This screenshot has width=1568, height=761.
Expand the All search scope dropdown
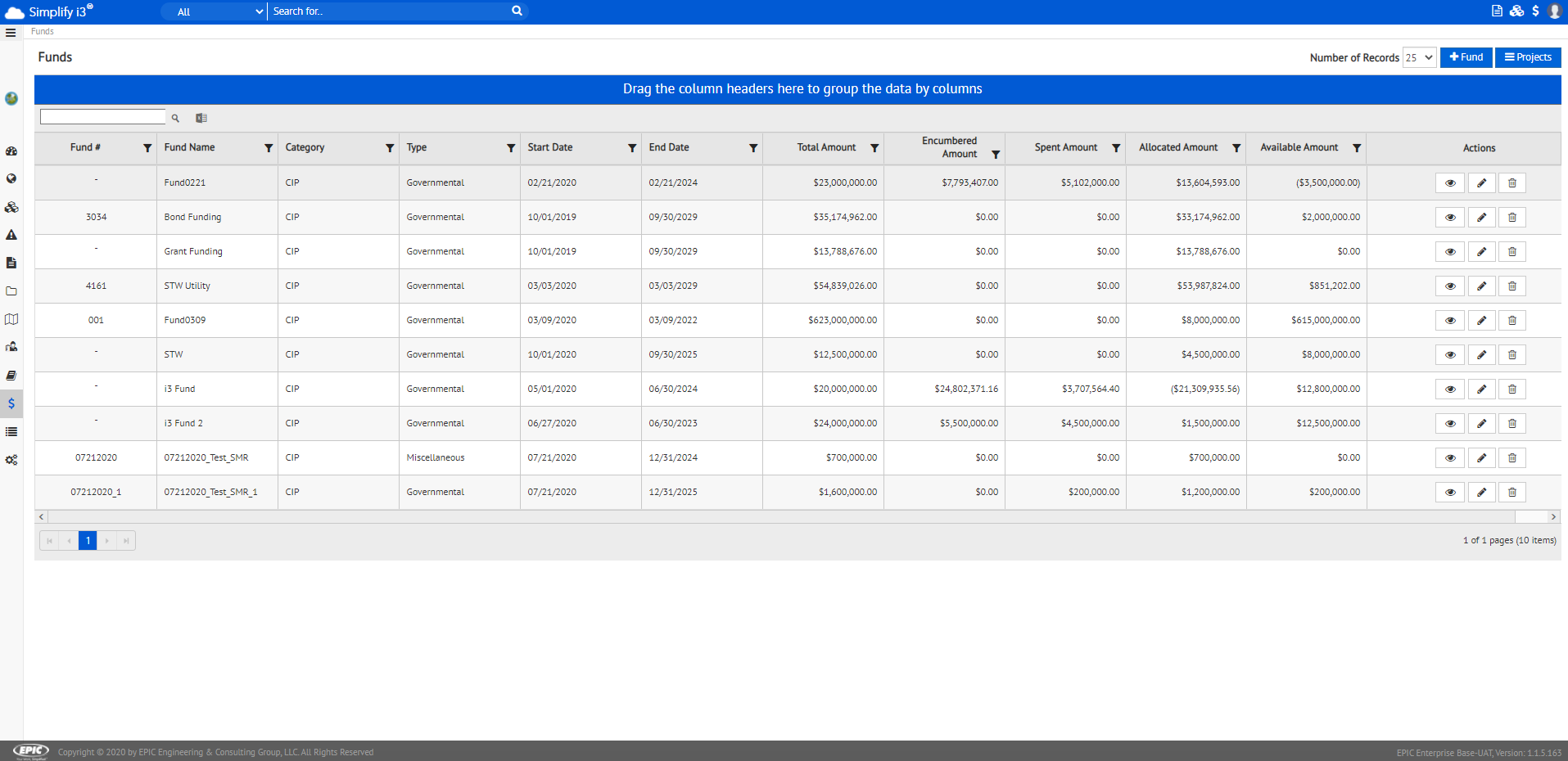coord(213,11)
